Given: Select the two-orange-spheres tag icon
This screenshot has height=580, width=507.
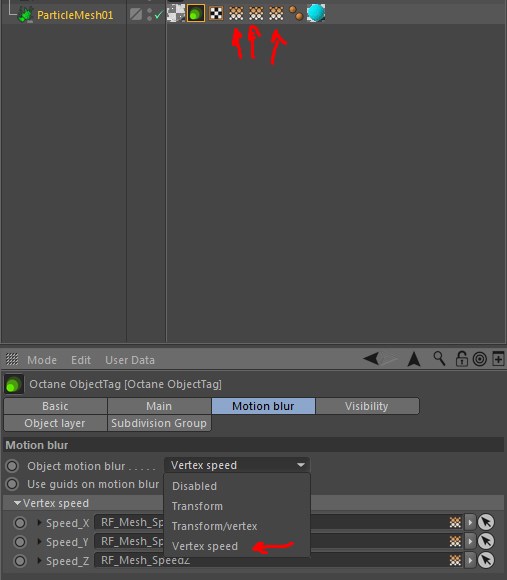Looking at the screenshot, I should pyautogui.click(x=296, y=14).
